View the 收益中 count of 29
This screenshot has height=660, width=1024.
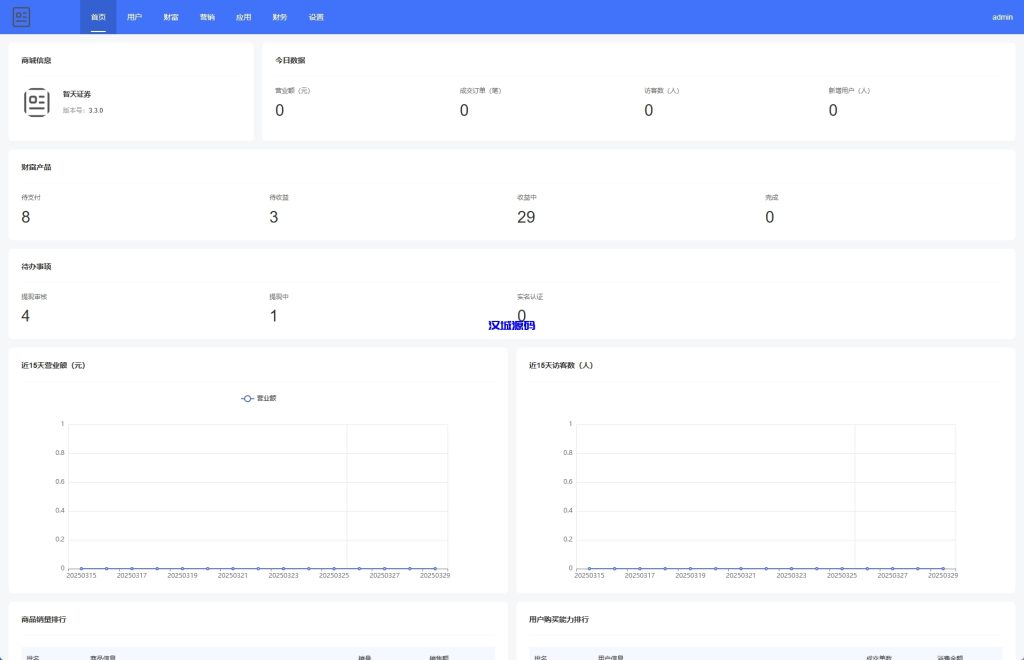coord(526,217)
